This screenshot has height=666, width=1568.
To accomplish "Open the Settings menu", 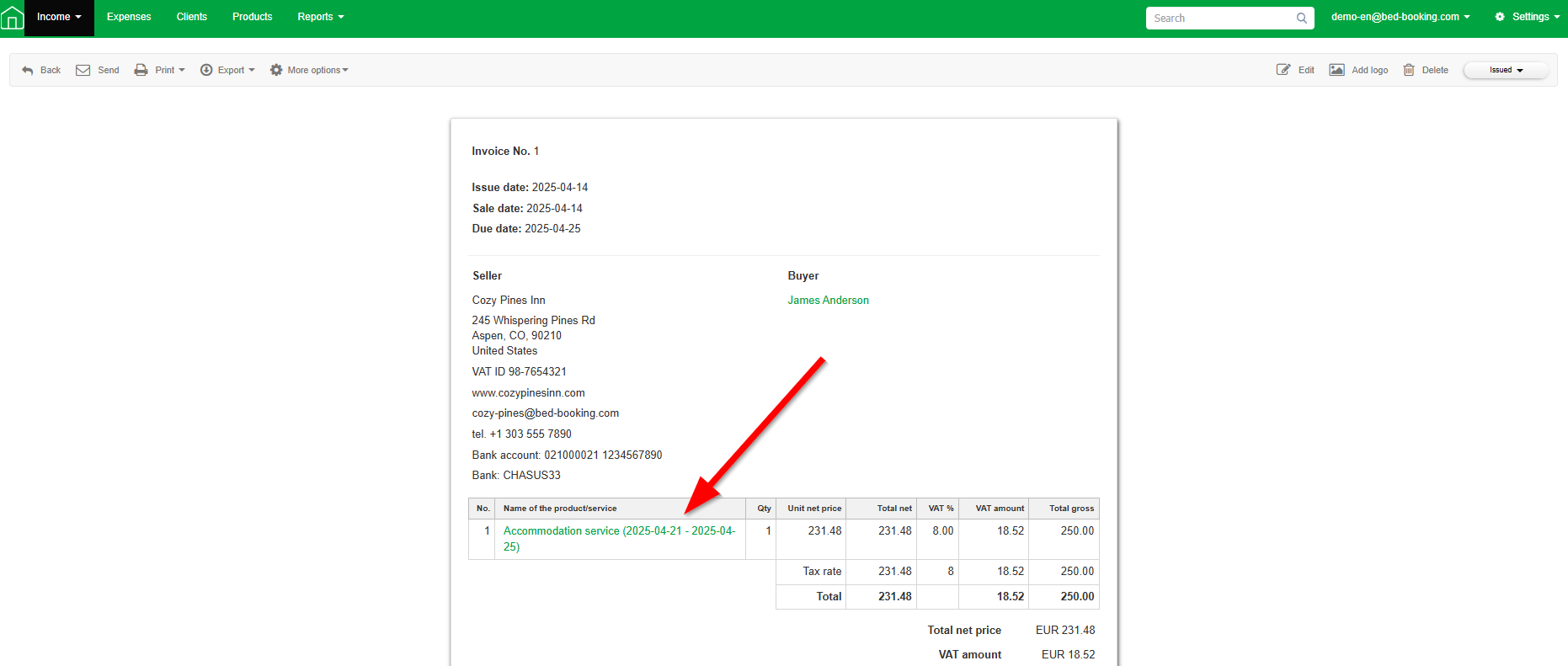I will pyautogui.click(x=1527, y=17).
